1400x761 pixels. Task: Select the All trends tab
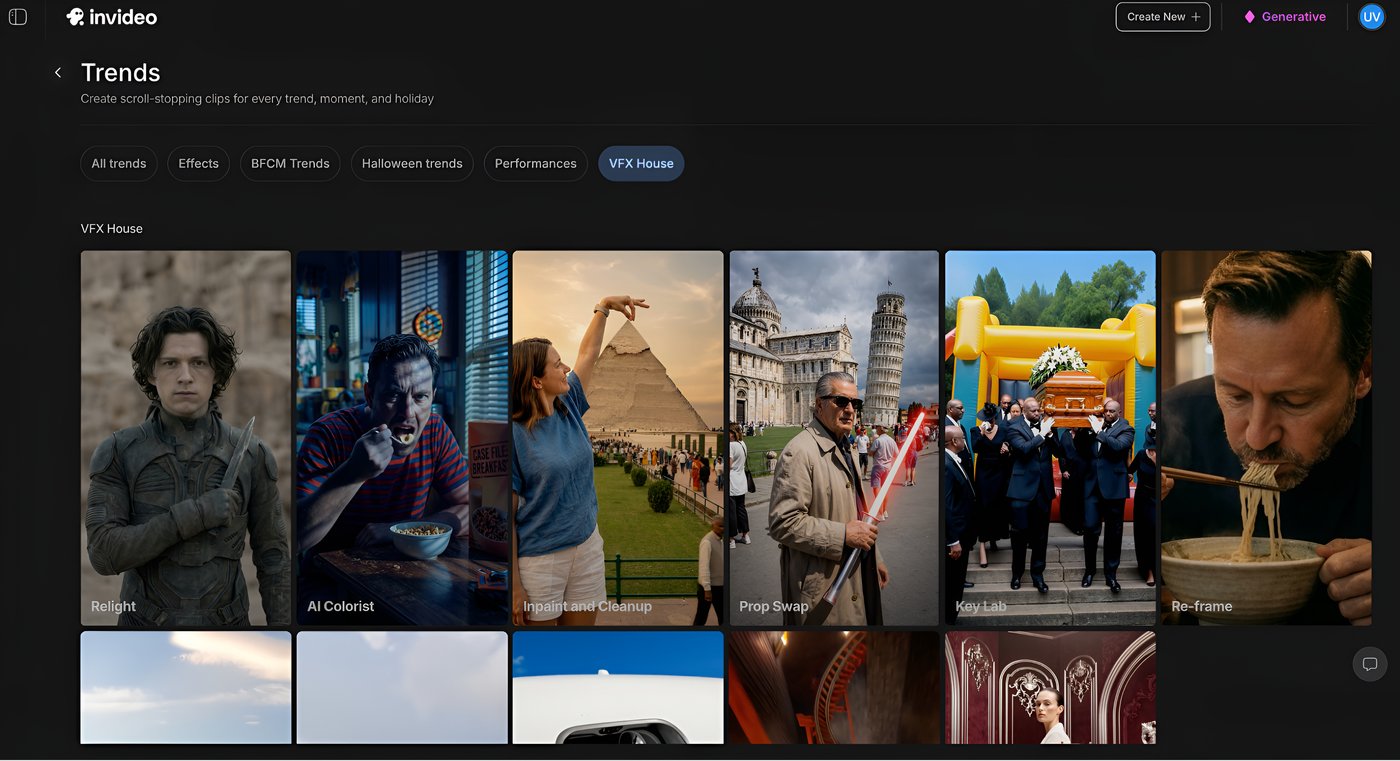pos(119,164)
